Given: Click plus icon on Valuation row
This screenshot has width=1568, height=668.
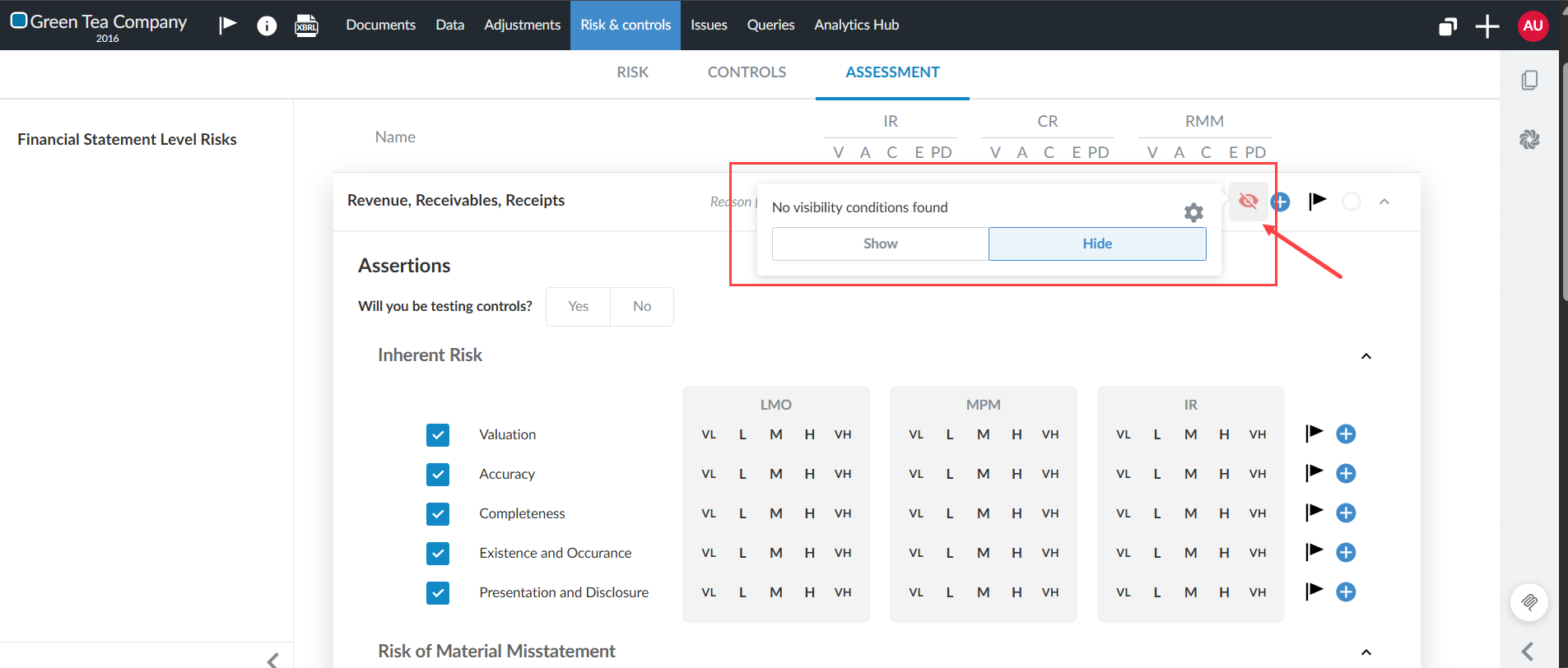Looking at the screenshot, I should coord(1346,434).
